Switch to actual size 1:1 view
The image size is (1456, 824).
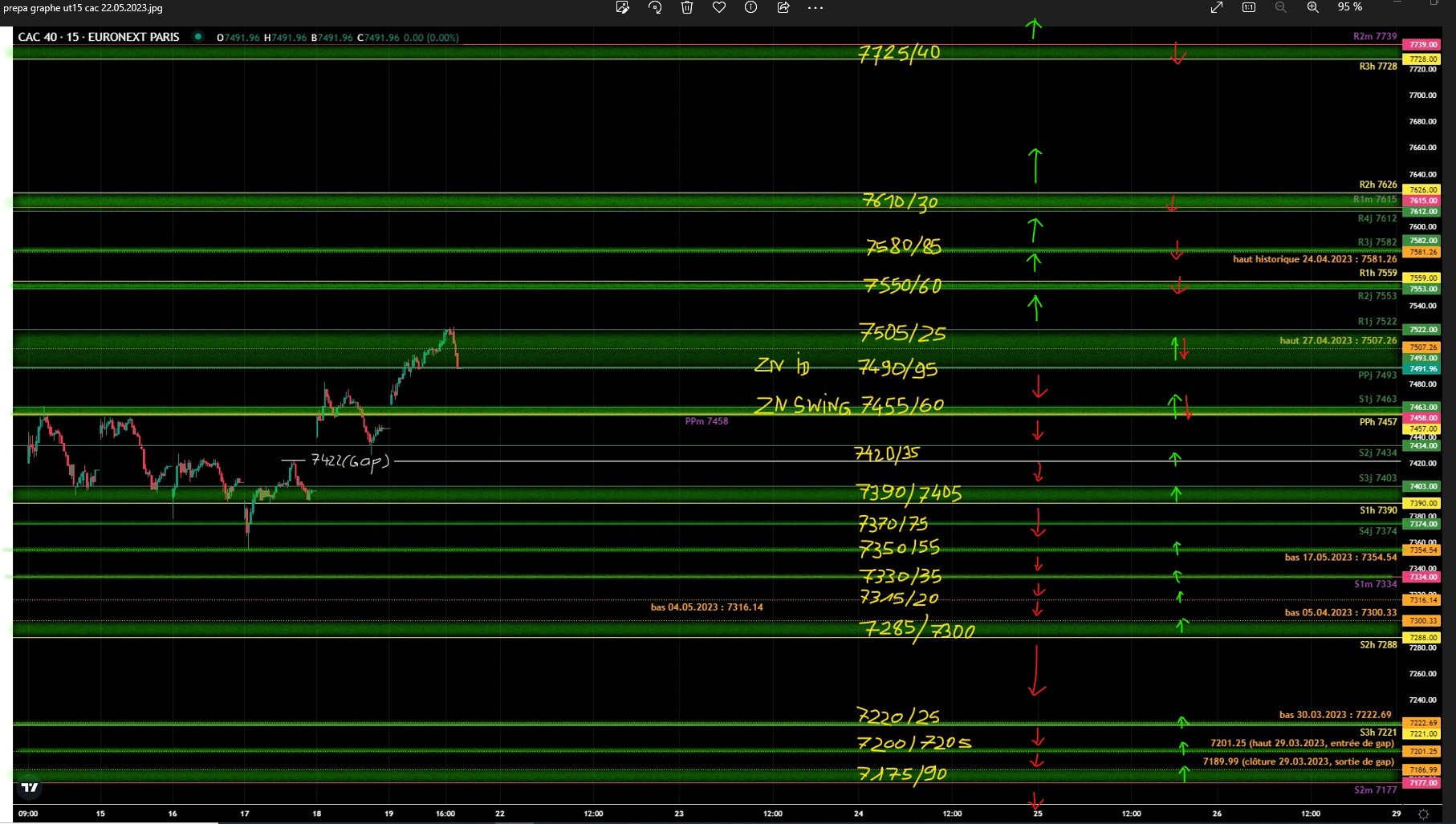coord(1249,7)
